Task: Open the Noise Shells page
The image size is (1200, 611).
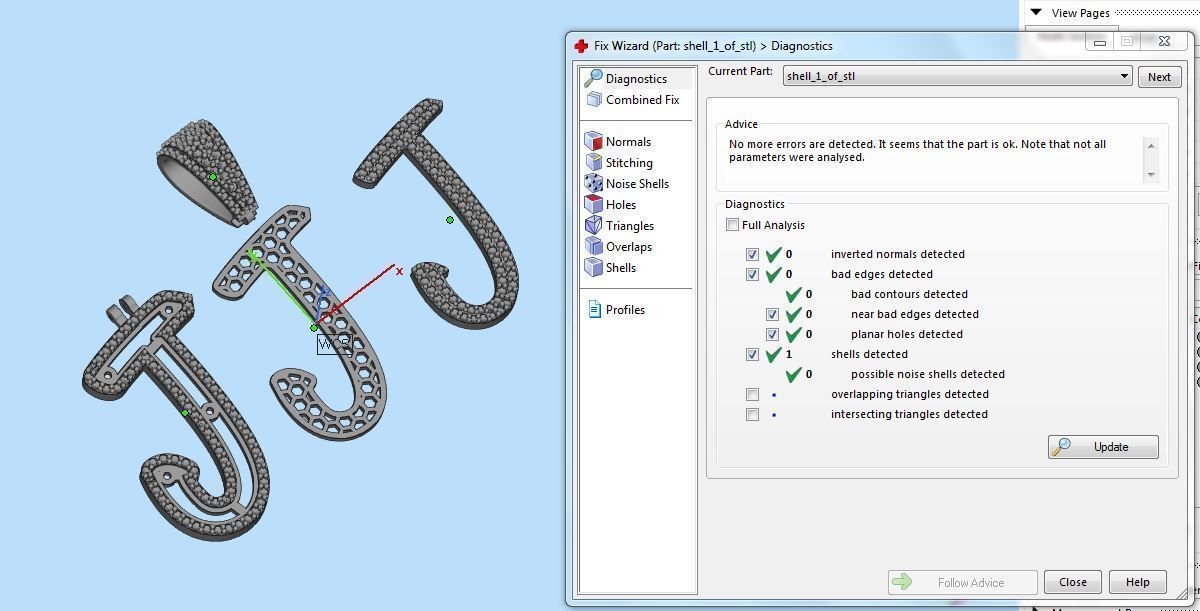Action: pos(627,184)
